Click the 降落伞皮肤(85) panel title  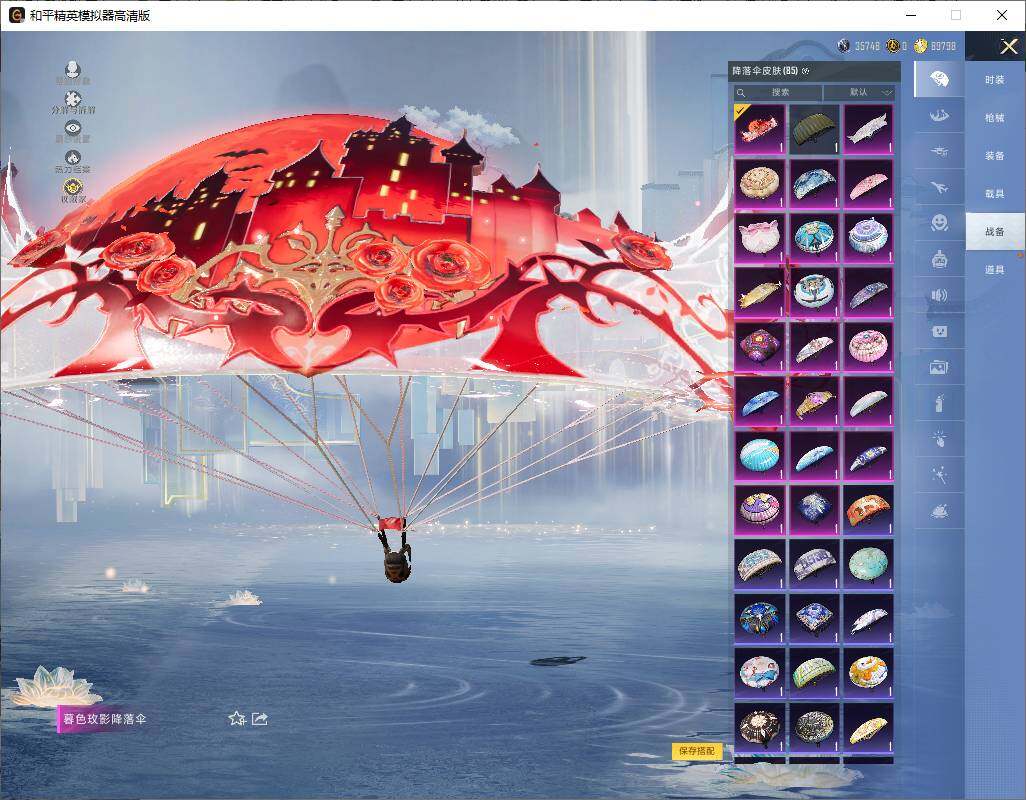(x=765, y=71)
